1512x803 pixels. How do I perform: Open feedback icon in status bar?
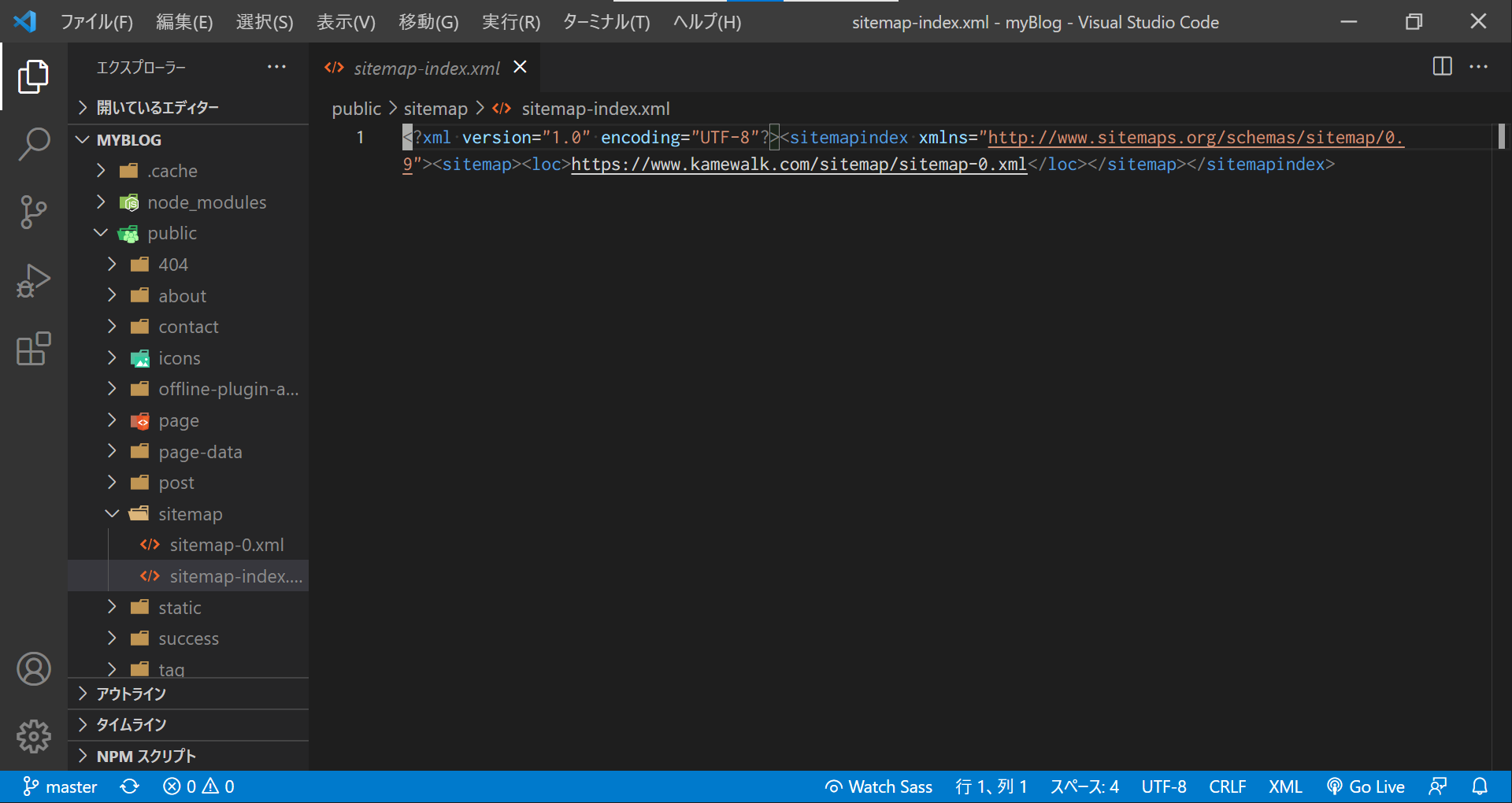click(1438, 786)
